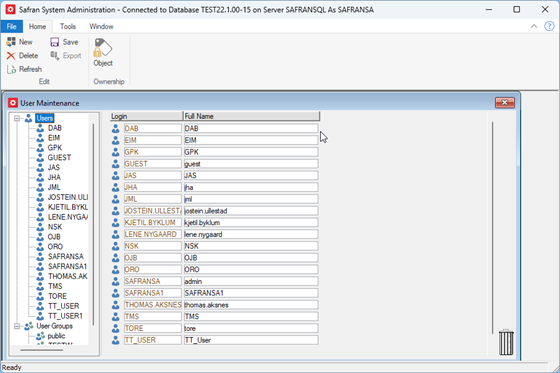Image resolution: width=560 pixels, height=373 pixels.
Task: Click the Users root node icon in tree
Action: point(29,118)
